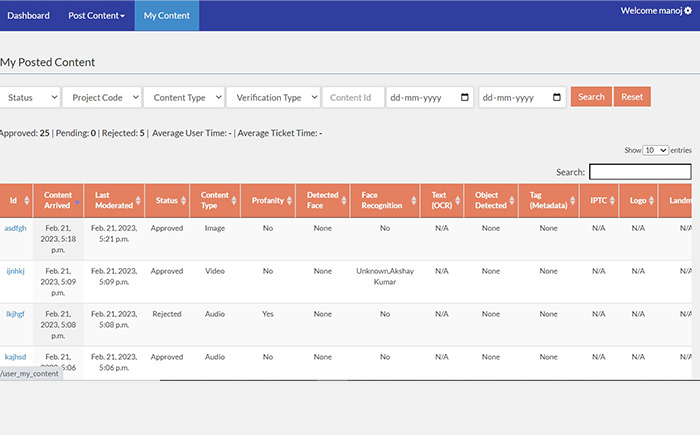Image resolution: width=700 pixels, height=435 pixels.
Task: Click horizontal scrollbar under the table
Action: [x=429, y=381]
